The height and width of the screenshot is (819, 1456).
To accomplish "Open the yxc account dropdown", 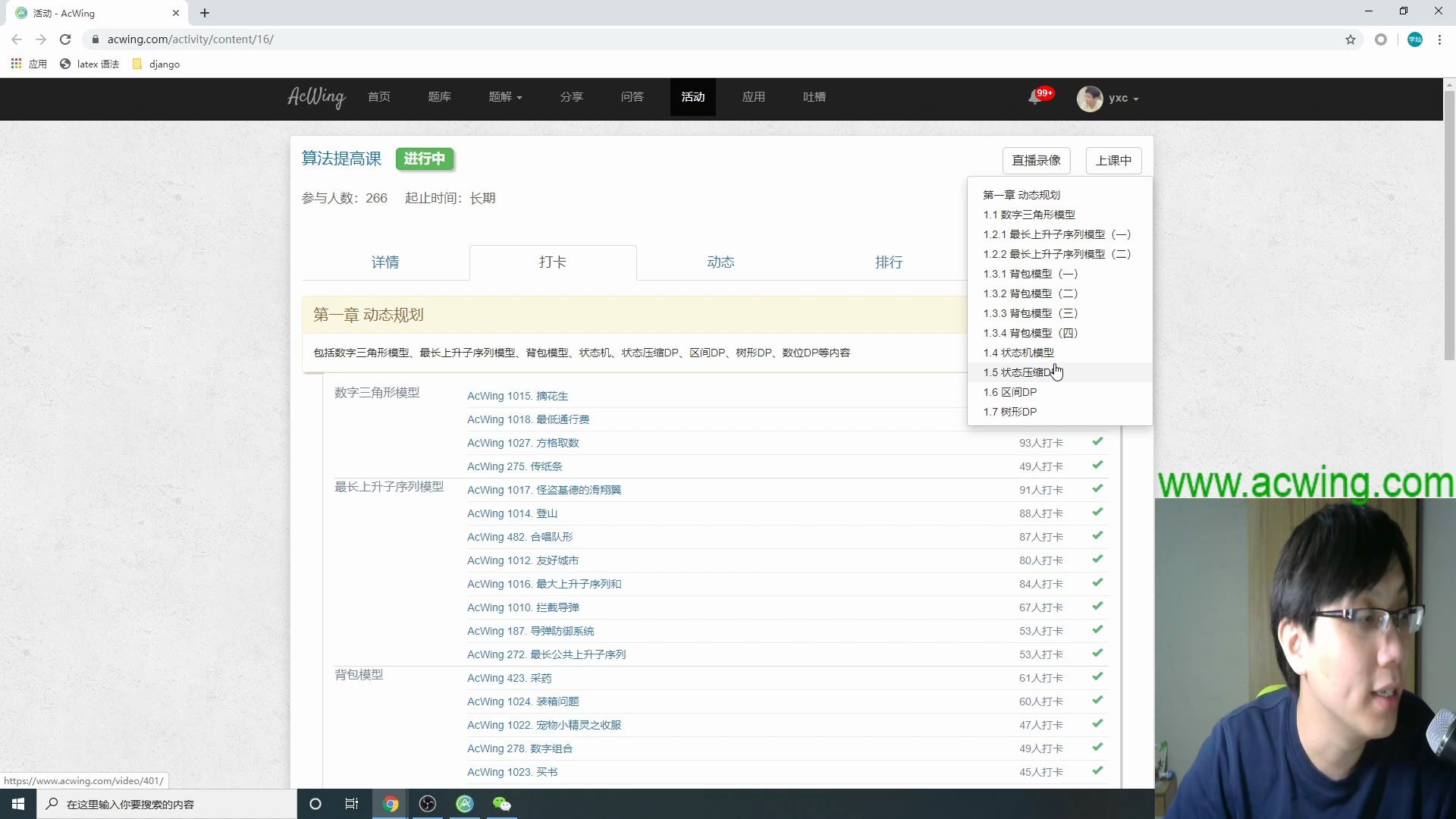I will [1108, 99].
